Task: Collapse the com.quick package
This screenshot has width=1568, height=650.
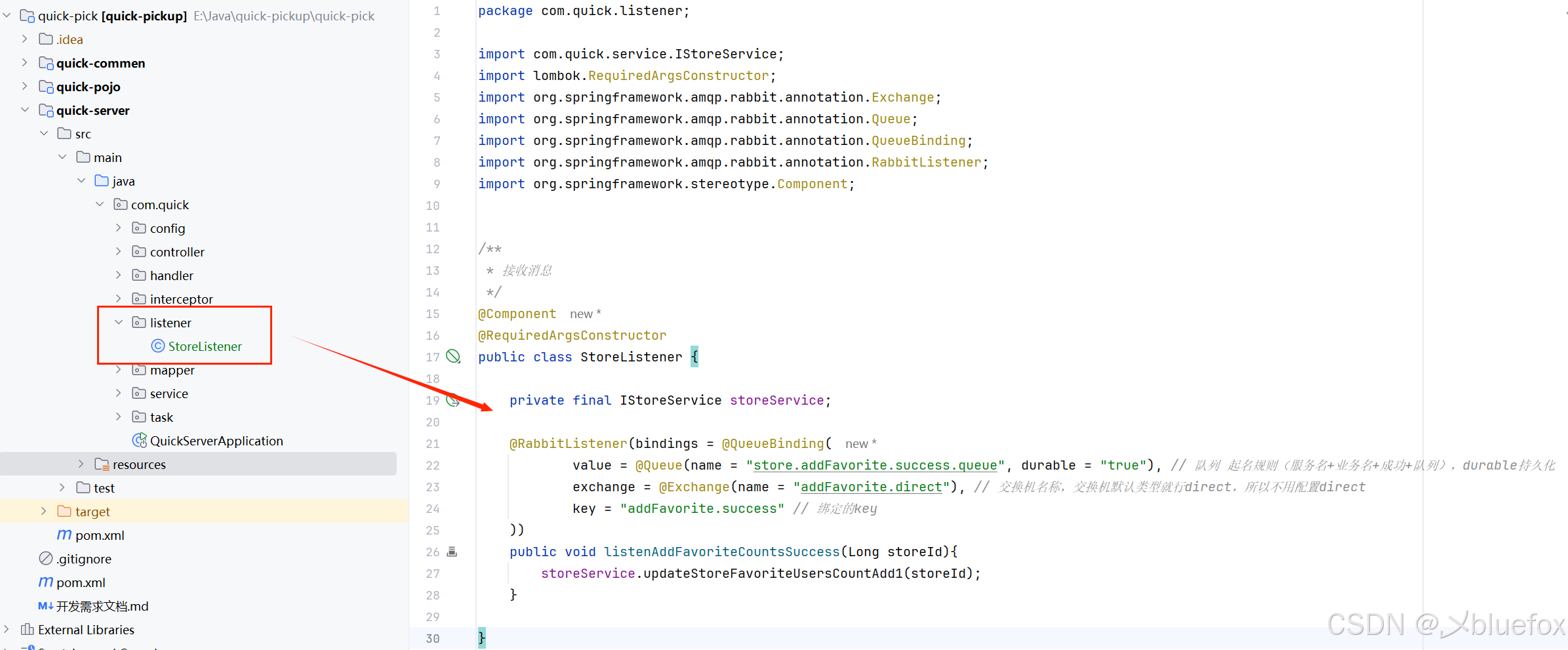Action: tap(100, 205)
